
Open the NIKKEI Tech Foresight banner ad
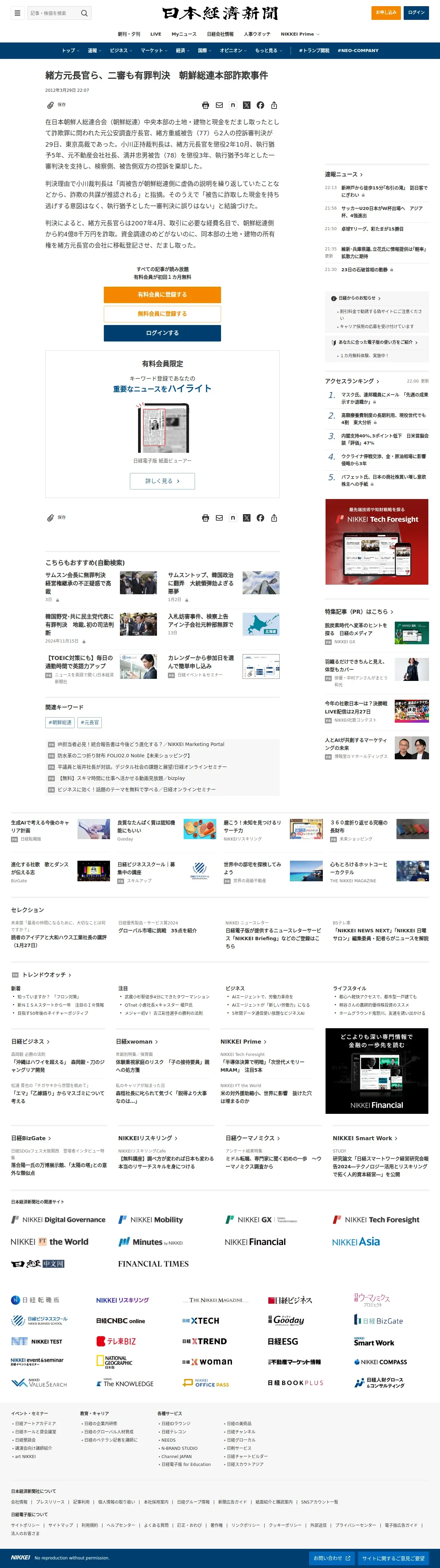(x=377, y=542)
